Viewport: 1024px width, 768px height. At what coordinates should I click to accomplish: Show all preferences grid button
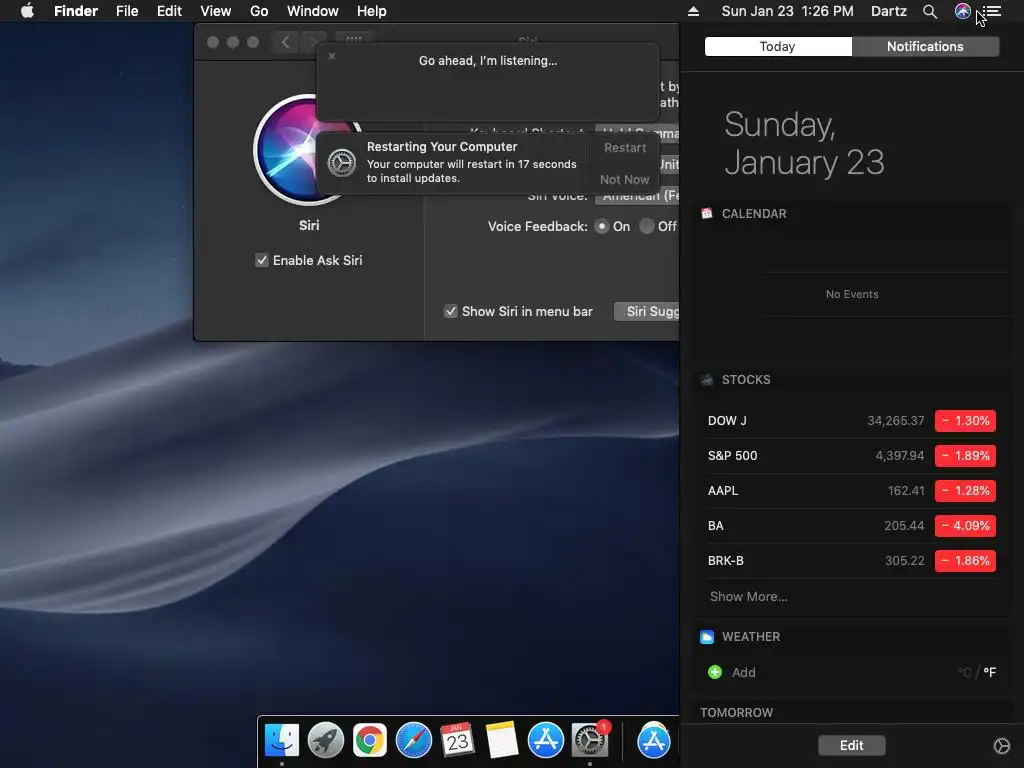point(353,40)
